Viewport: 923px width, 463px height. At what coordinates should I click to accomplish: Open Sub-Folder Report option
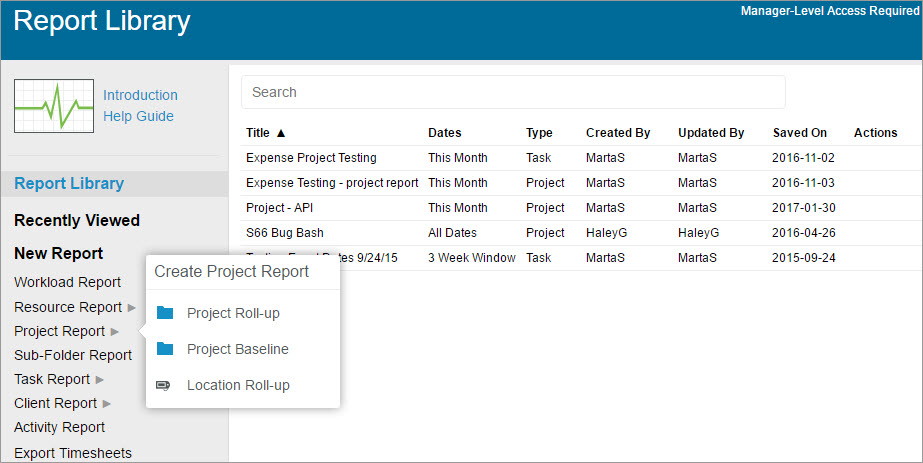point(73,355)
